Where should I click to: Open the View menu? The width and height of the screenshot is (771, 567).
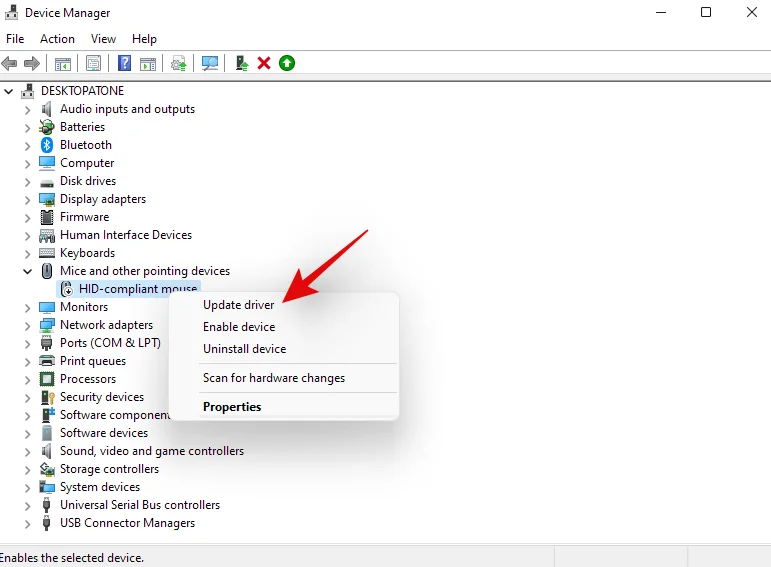coord(103,38)
